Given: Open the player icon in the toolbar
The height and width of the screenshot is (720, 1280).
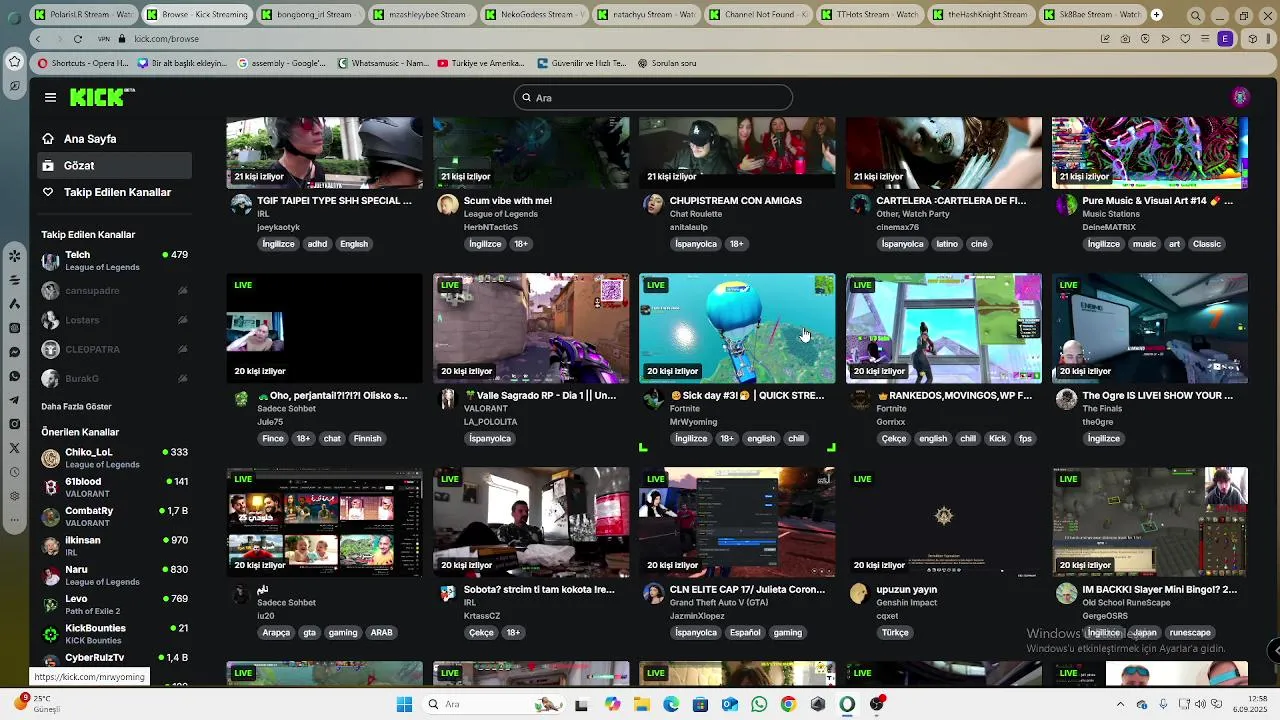Looking at the screenshot, I should (x=1165, y=38).
